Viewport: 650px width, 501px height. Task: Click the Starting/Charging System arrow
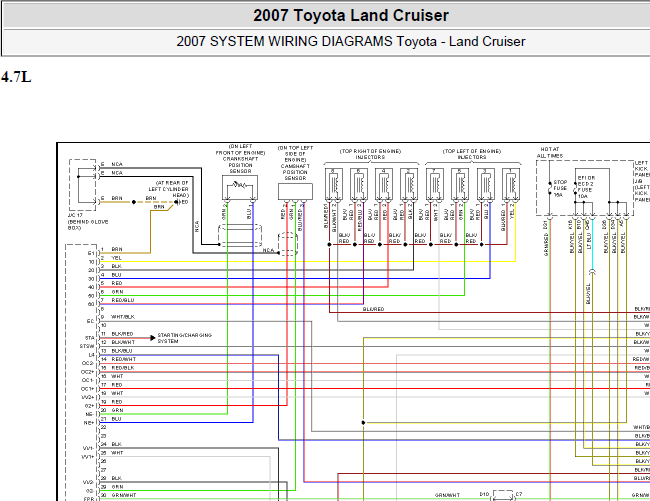[153, 338]
